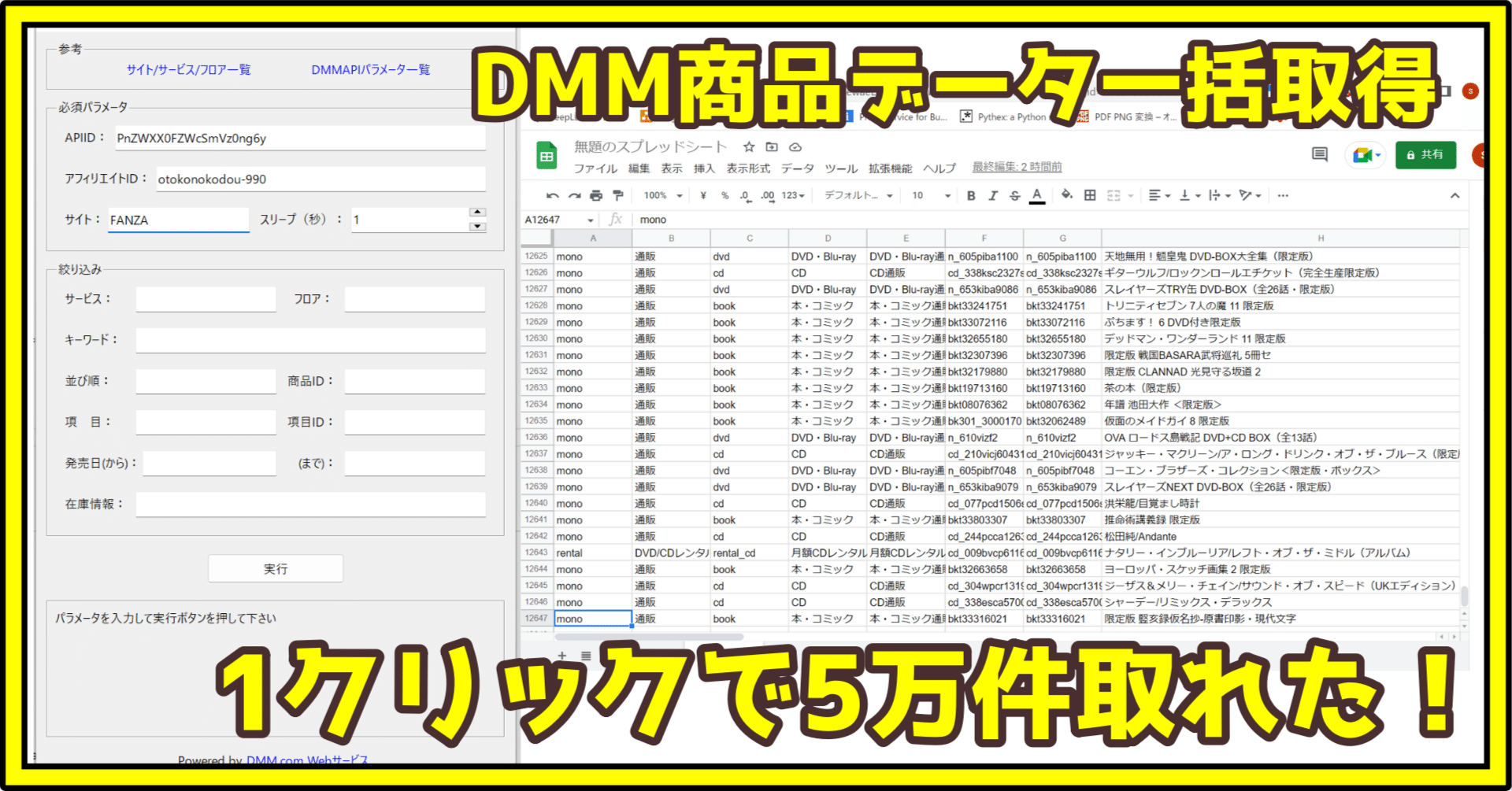This screenshot has width=1512, height=791.
Task: Open the borders tool
Action: (1090, 195)
